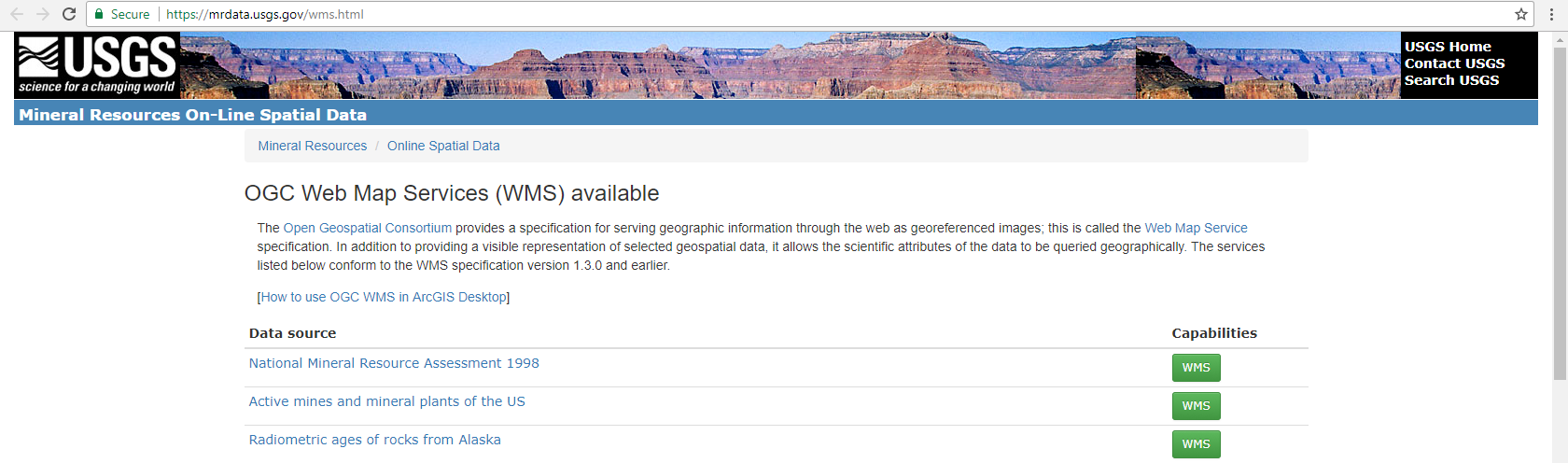Screen dimensions: 1568x463
Task: Click the OGC Web Map Services heading
Action: (x=452, y=193)
